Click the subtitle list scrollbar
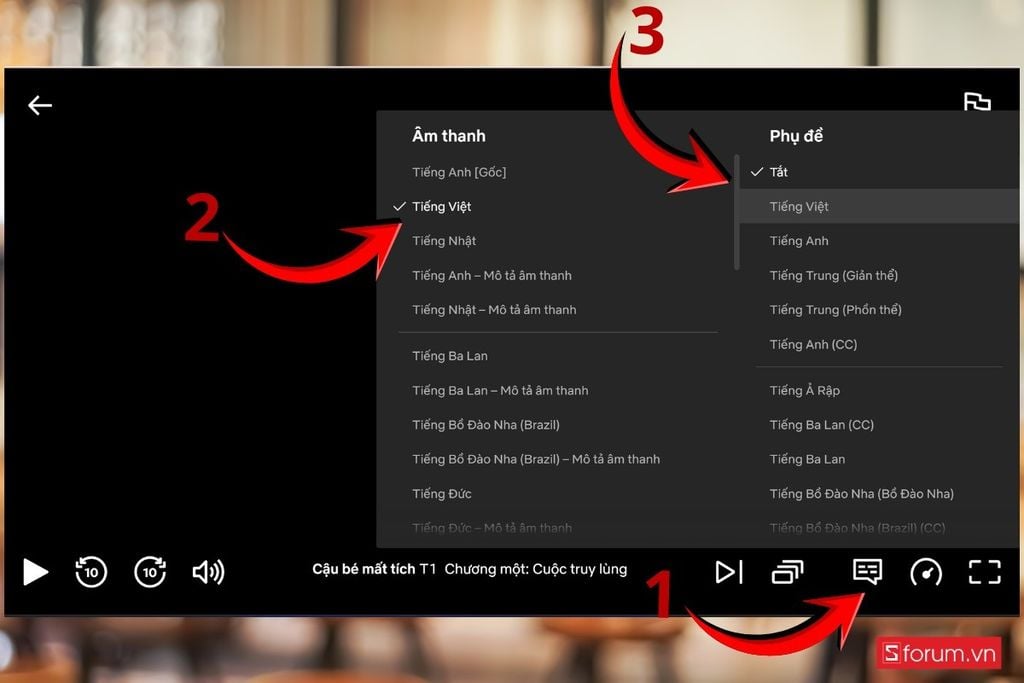The width and height of the screenshot is (1024, 683). [x=737, y=210]
